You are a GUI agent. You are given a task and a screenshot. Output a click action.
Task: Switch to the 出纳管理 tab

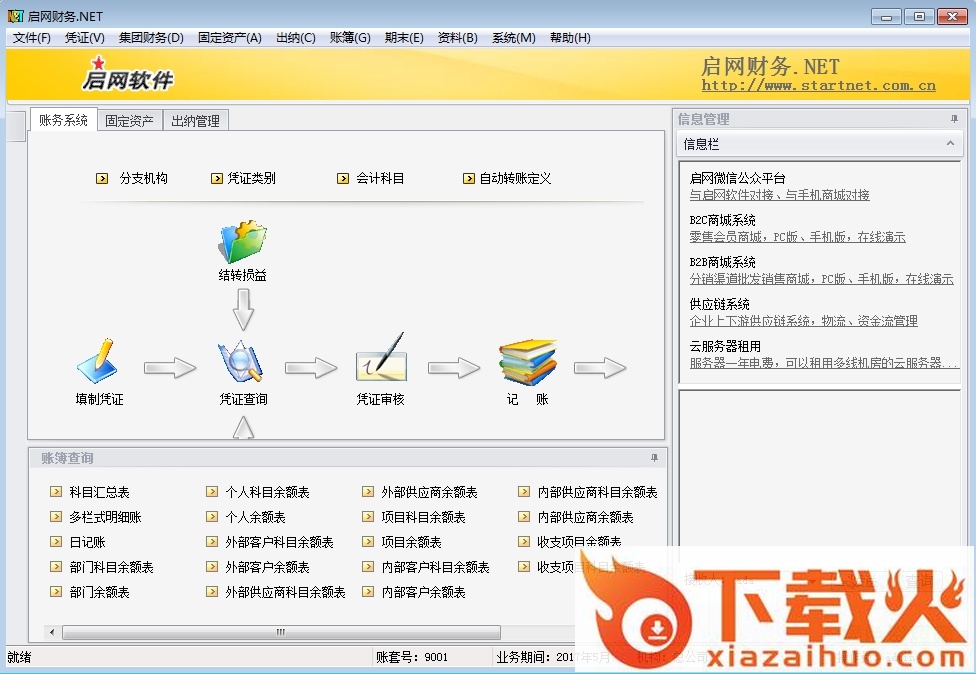pos(195,121)
